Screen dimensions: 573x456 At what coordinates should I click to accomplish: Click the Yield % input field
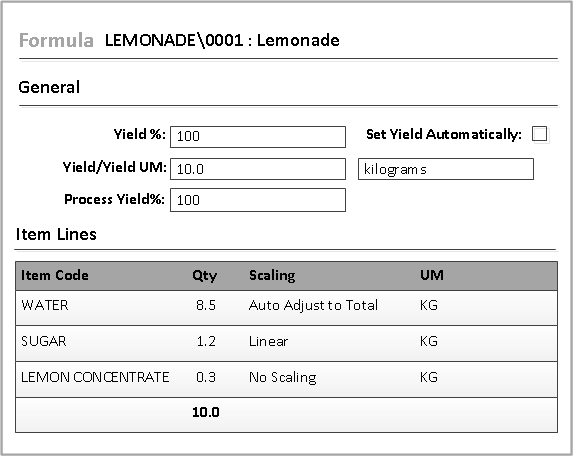point(258,137)
